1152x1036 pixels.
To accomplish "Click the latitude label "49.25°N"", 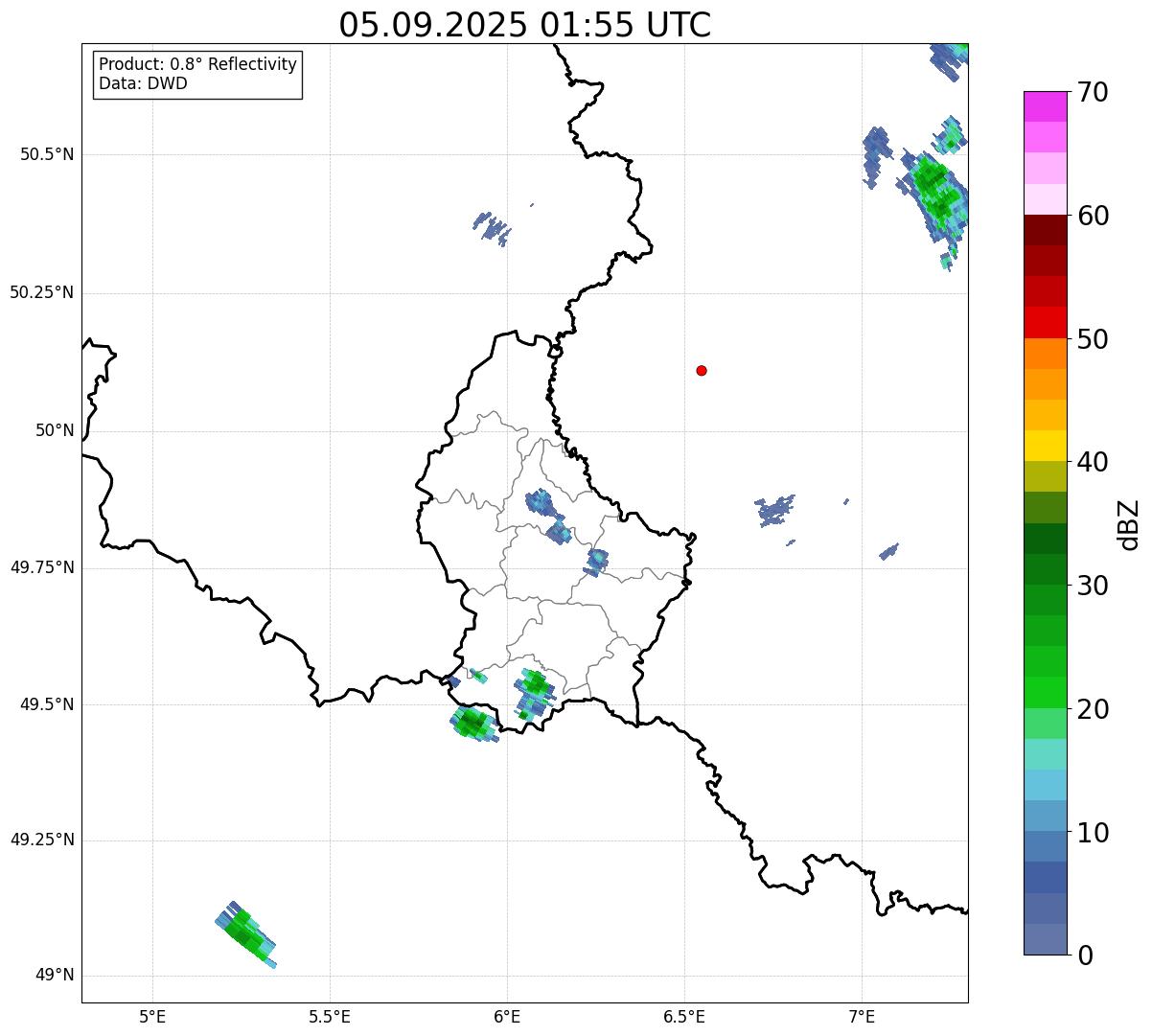I will pyautogui.click(x=41, y=840).
